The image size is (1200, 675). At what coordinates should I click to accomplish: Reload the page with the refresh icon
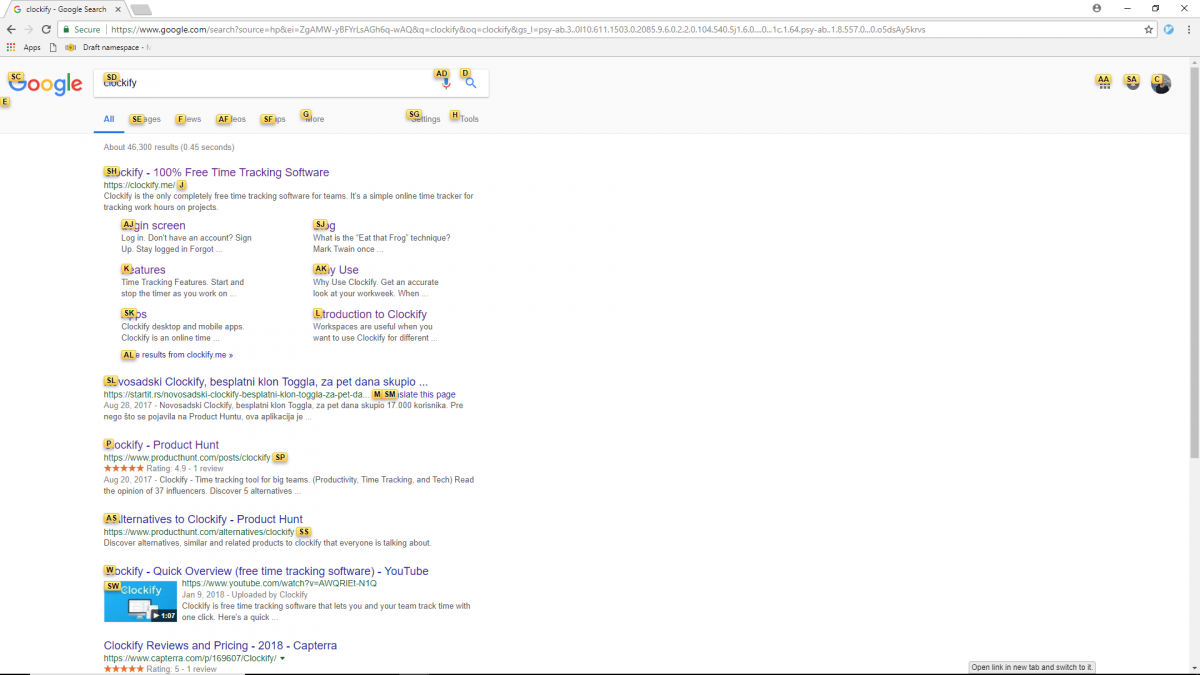[x=45, y=29]
